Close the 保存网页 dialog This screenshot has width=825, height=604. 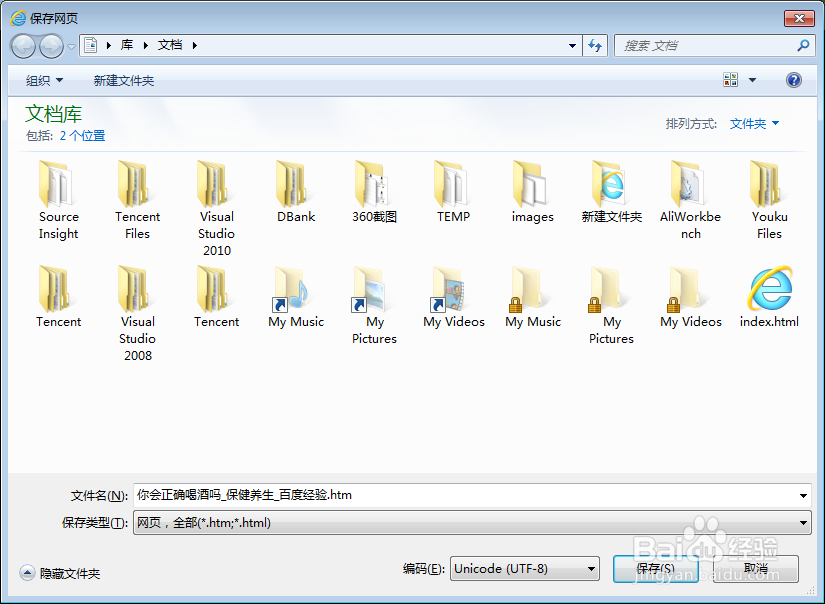pos(799,18)
